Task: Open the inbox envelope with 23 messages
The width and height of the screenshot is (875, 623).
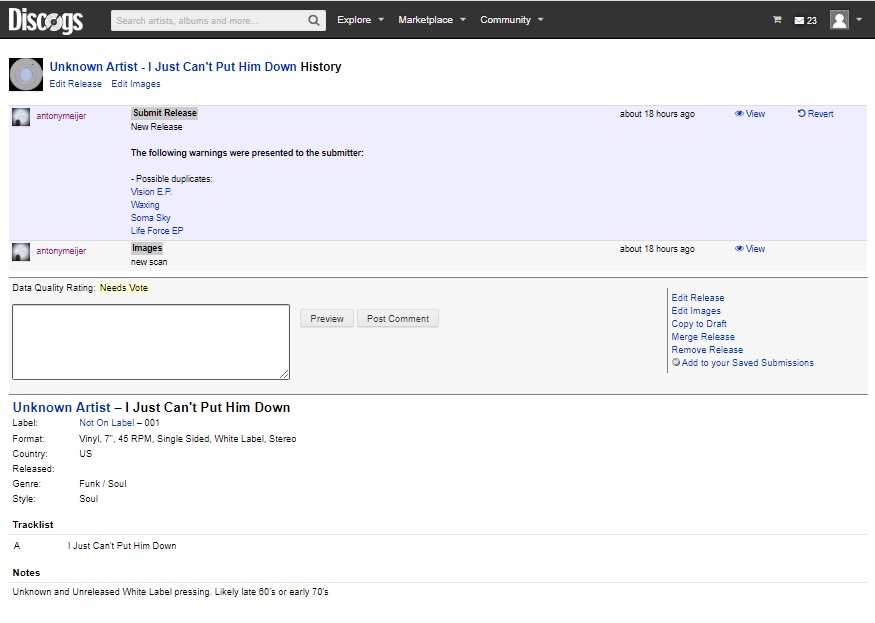Action: [805, 21]
